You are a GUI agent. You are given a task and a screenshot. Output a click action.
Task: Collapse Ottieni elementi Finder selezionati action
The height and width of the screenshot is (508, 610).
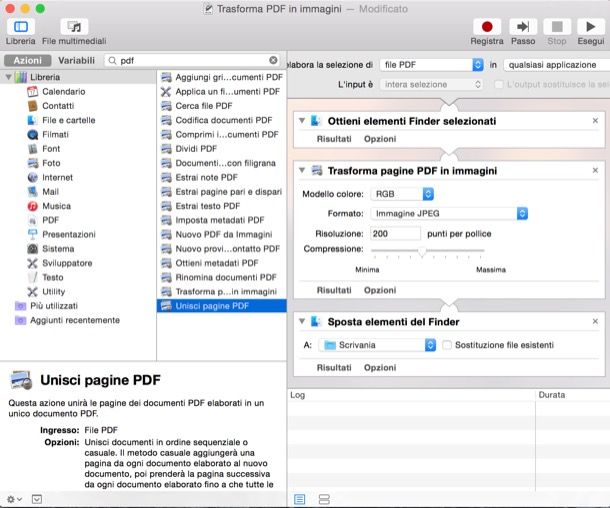point(302,121)
